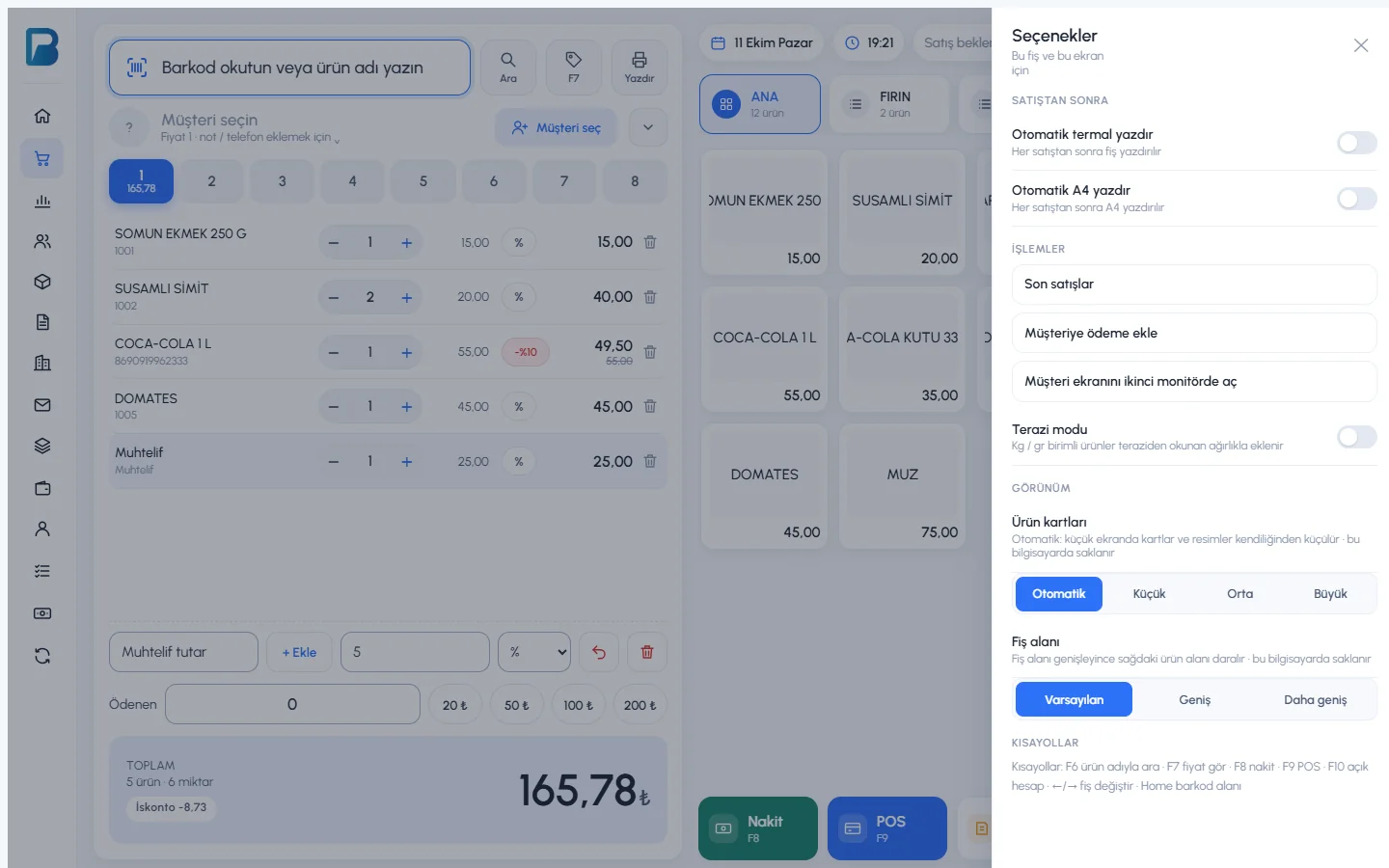Add the MUZ product card
The height and width of the screenshot is (868, 1389).
click(903, 487)
